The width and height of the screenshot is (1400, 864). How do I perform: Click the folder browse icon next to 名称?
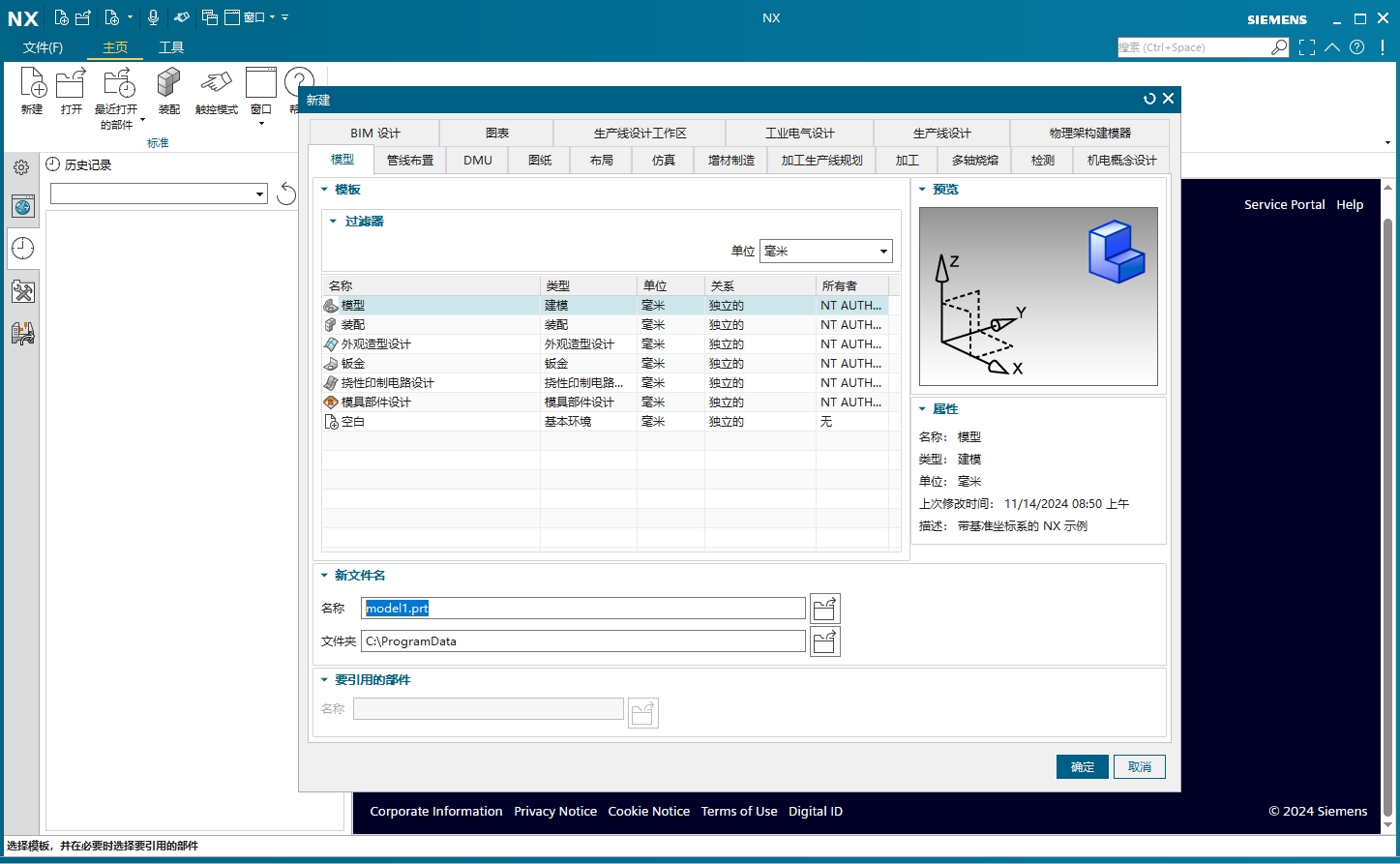824,608
